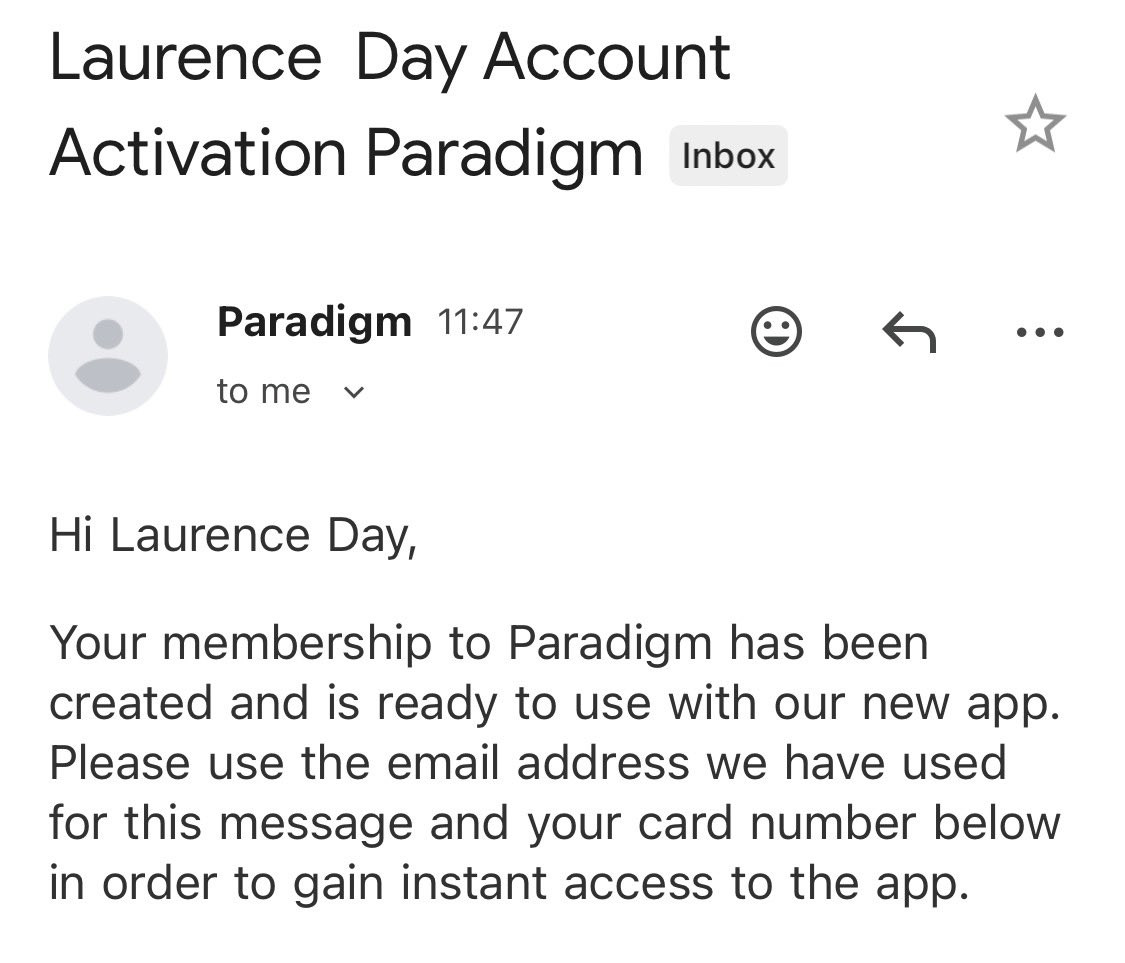Tap 'Activation Paradigm' in the subject
Image resolution: width=1125 pixels, height=963 pixels.
346,154
